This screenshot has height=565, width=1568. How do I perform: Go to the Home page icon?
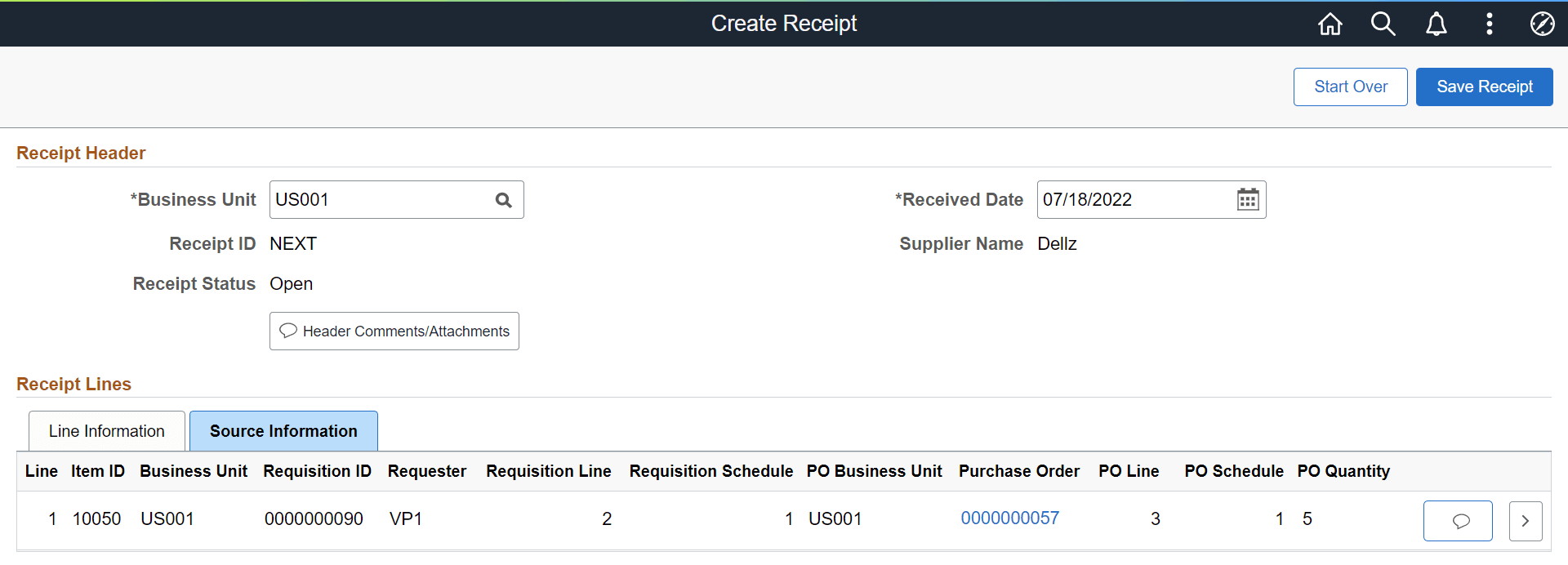tap(1330, 24)
